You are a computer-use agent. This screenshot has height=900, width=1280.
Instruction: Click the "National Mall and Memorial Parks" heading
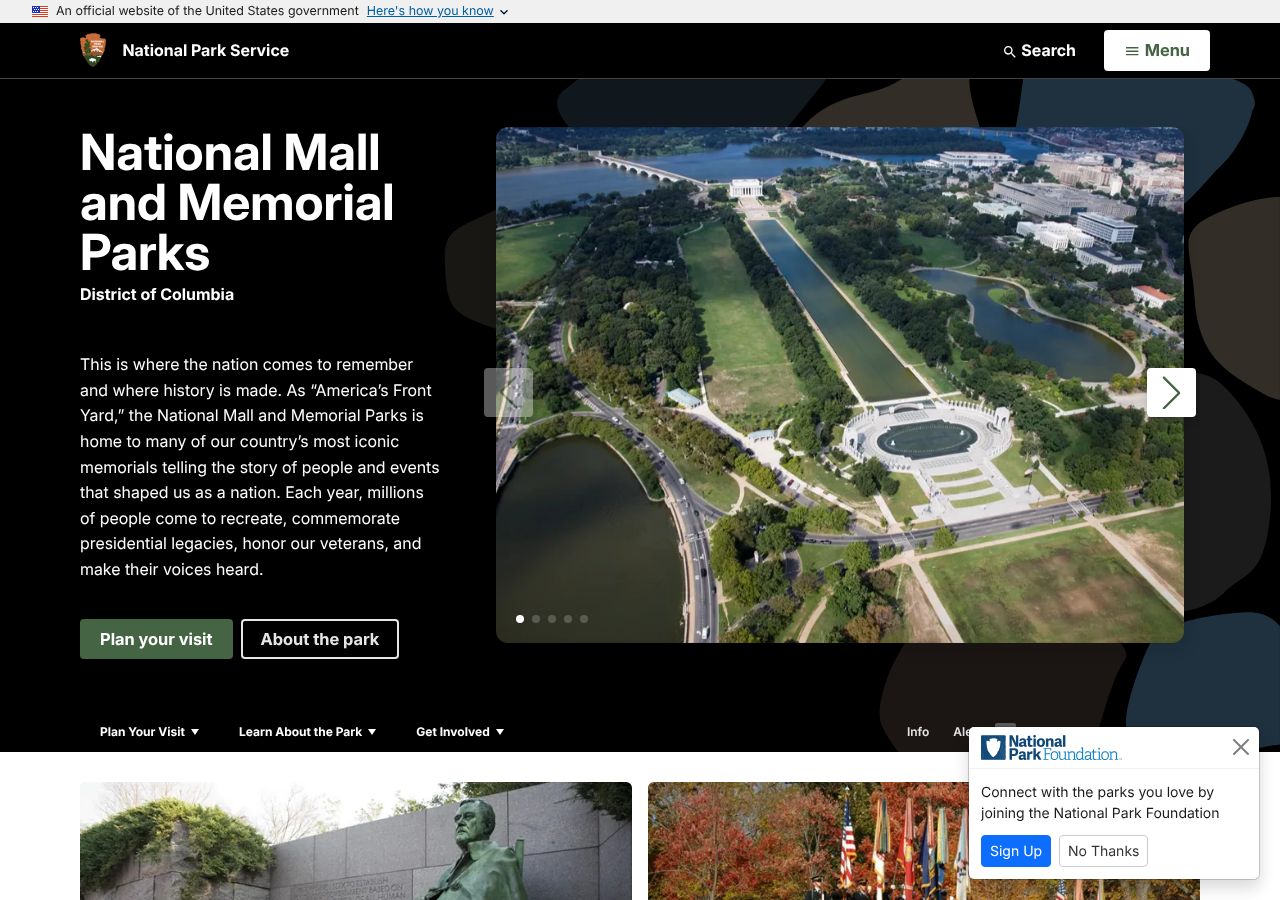click(x=237, y=203)
